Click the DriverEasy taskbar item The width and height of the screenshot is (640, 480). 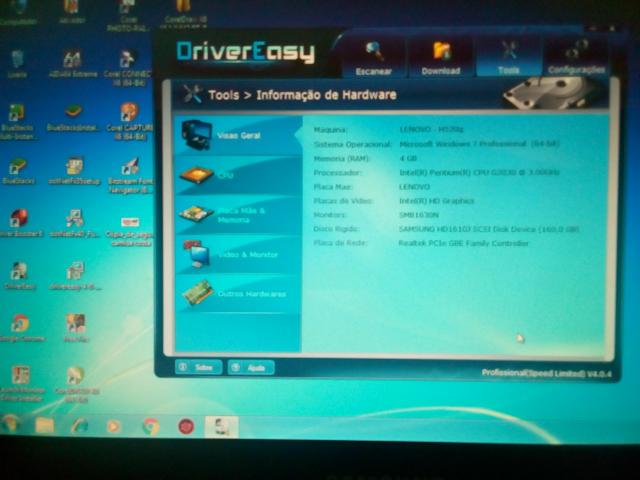point(222,427)
